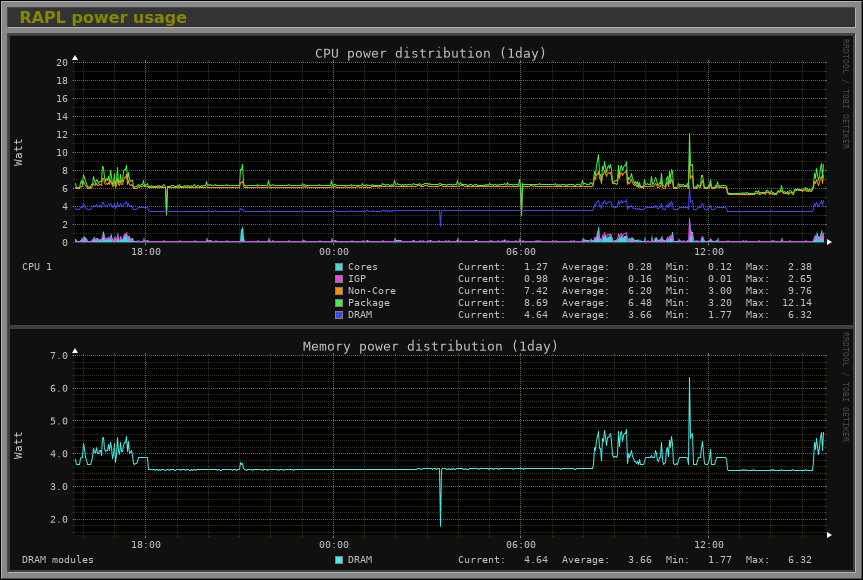
Task: Open the CPU power distribution graph
Action: click(431, 180)
